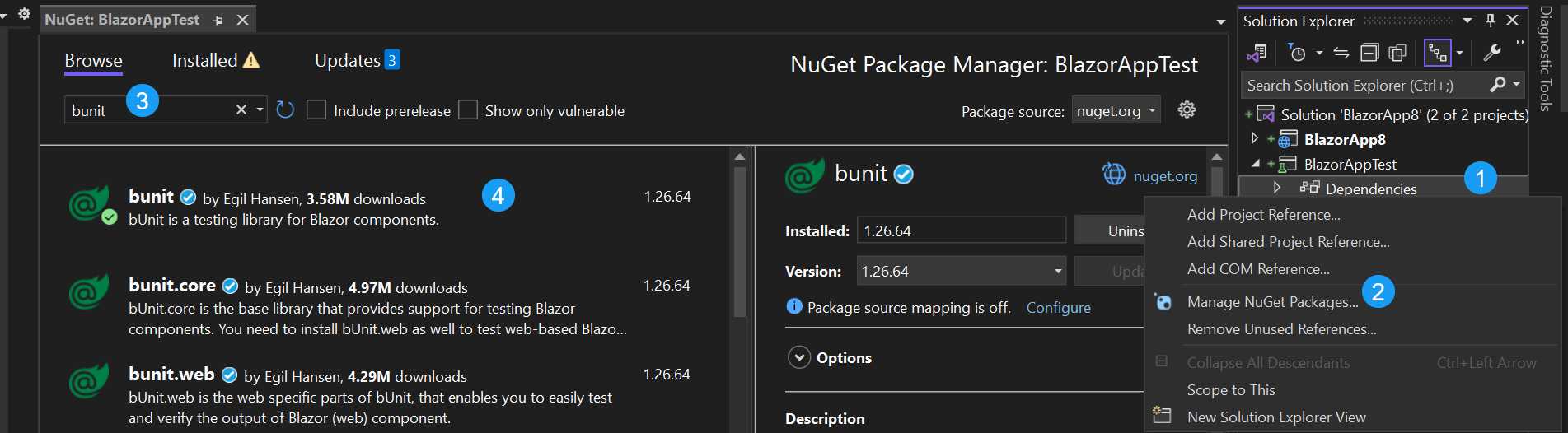Open Properties wrench icon in Solution Explorer
This screenshot has height=433, width=1568.
[1492, 54]
